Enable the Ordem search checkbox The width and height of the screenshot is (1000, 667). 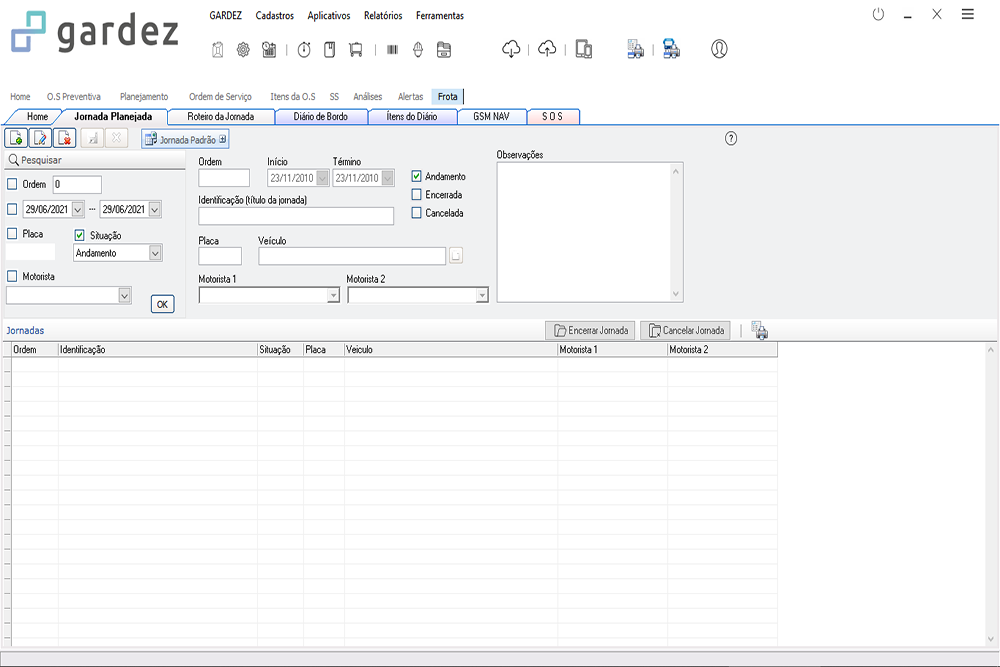tap(12, 184)
